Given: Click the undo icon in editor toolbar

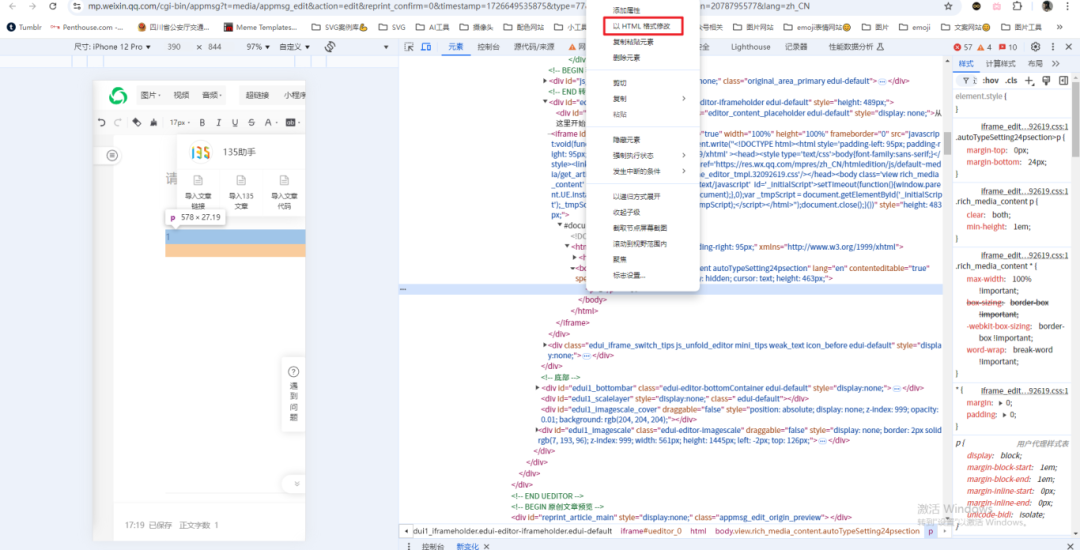Looking at the screenshot, I should point(102,123).
